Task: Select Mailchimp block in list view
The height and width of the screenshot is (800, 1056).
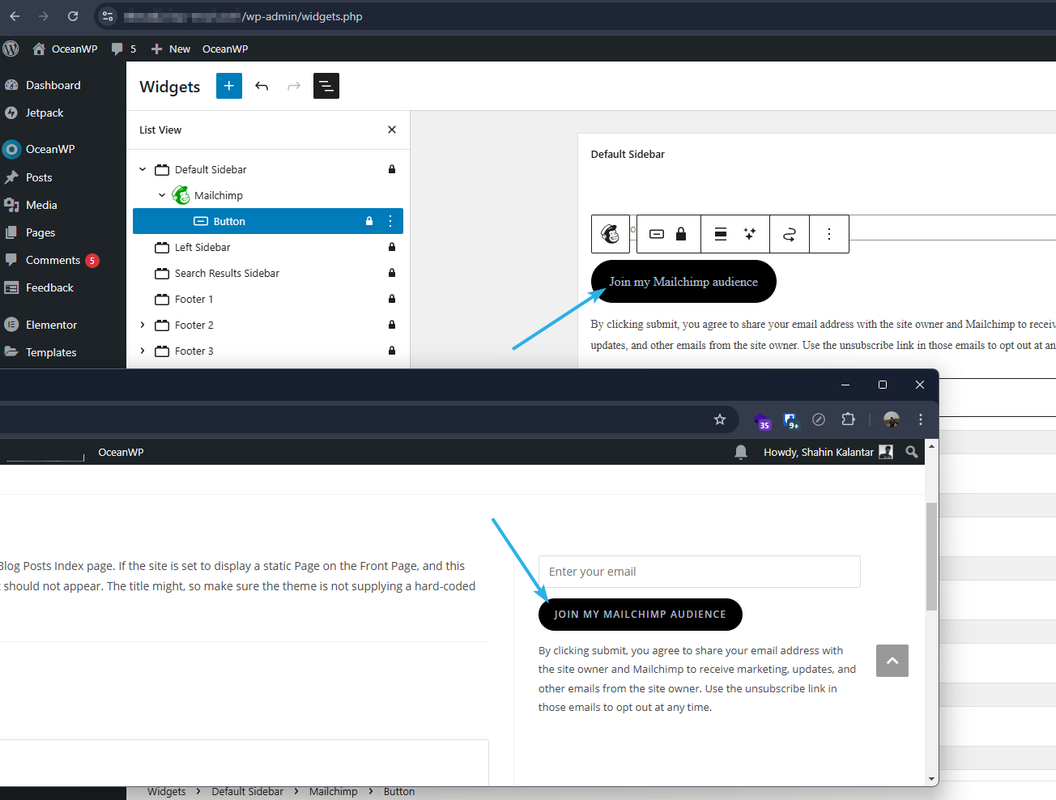Action: (x=218, y=195)
